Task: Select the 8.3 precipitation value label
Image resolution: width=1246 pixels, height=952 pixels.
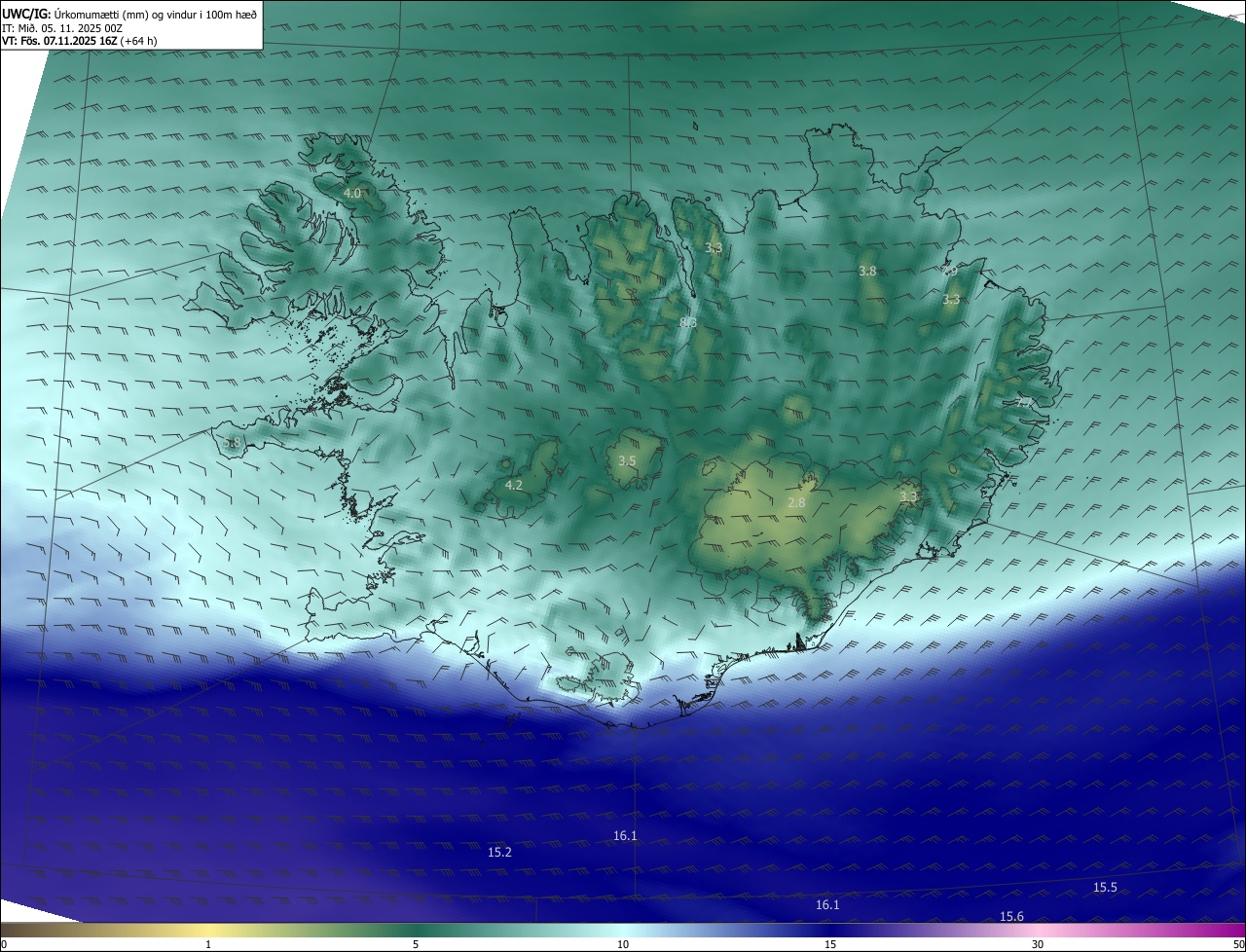Action: tap(688, 322)
